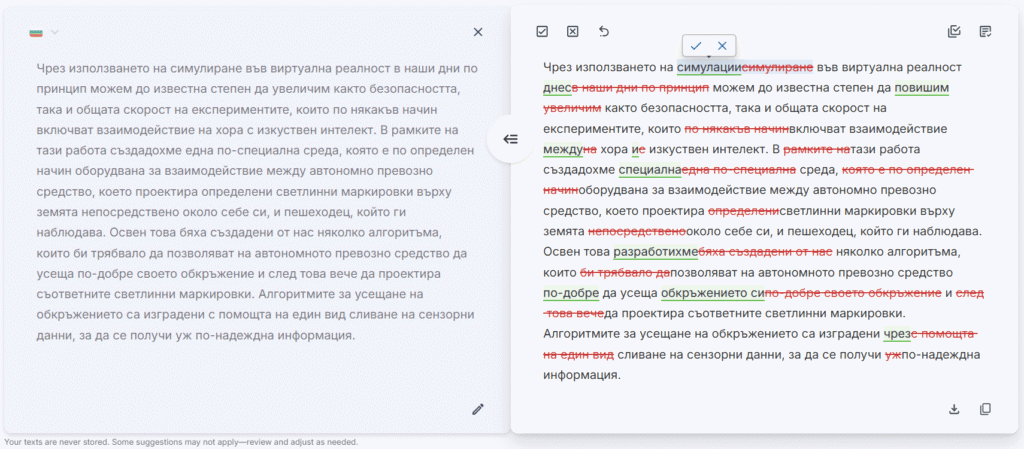This screenshot has width=1024, height=449.
Task: Edit the original text with the pencil icon
Action: (x=478, y=409)
